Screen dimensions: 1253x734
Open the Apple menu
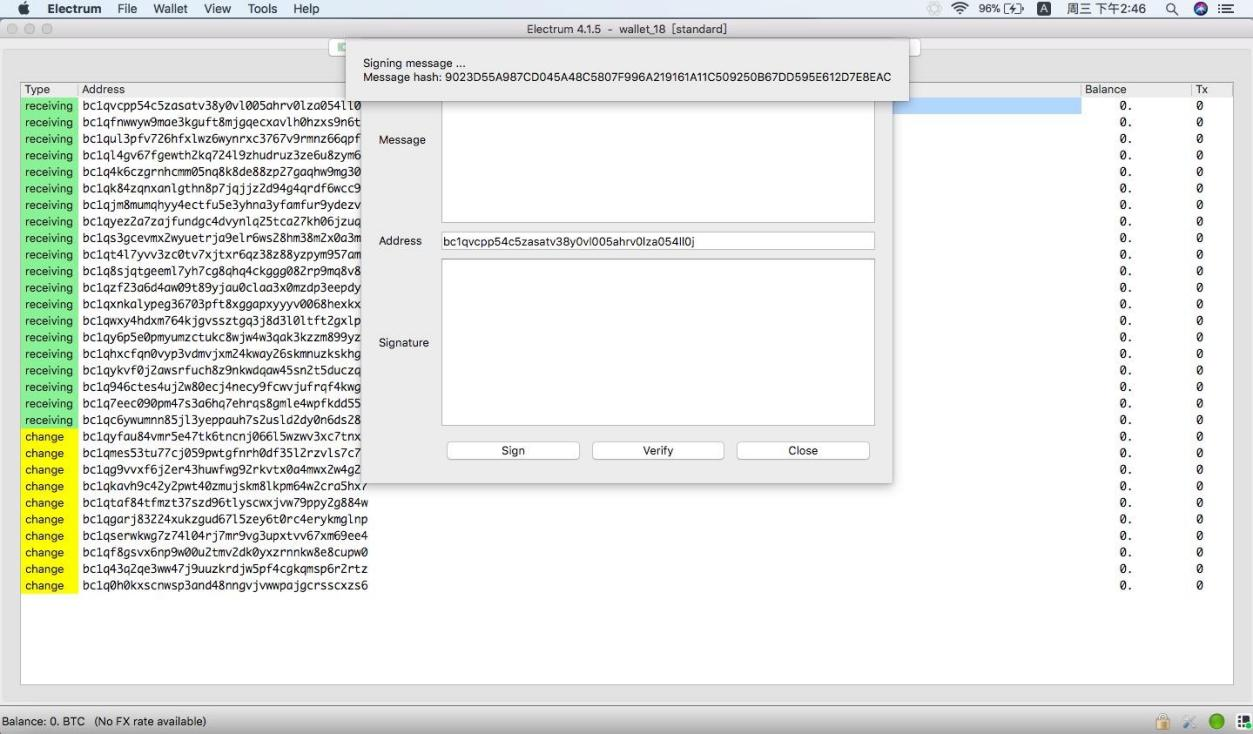23,9
